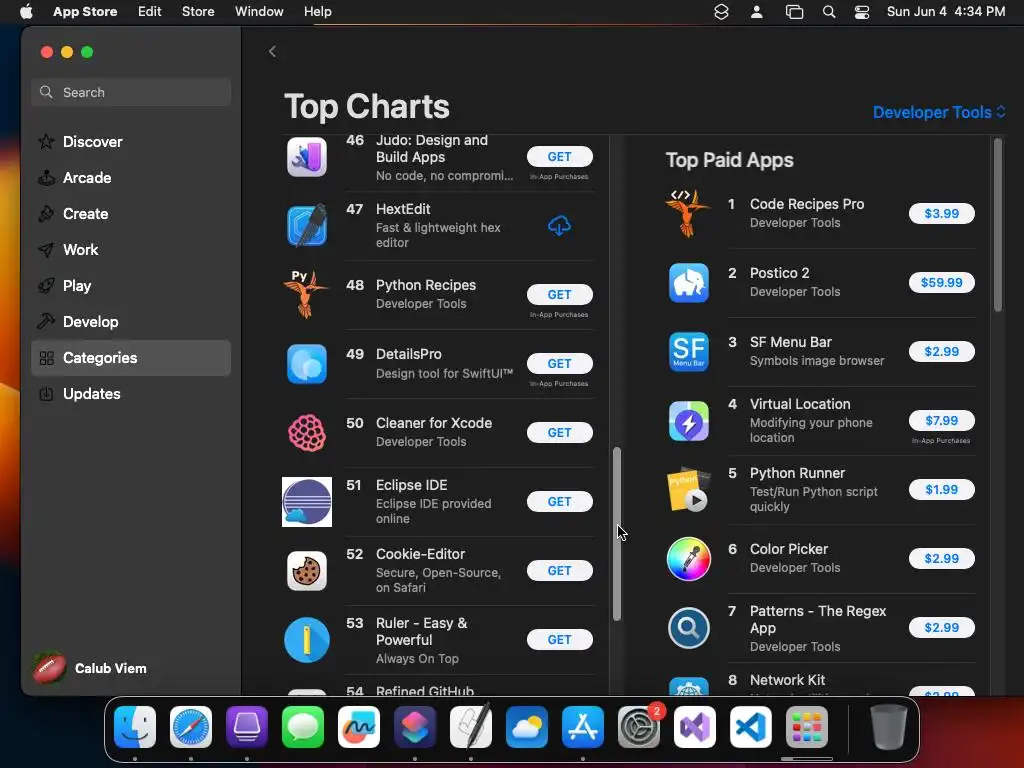Select Create in the sidebar
Image resolution: width=1024 pixels, height=768 pixels.
pos(131,214)
